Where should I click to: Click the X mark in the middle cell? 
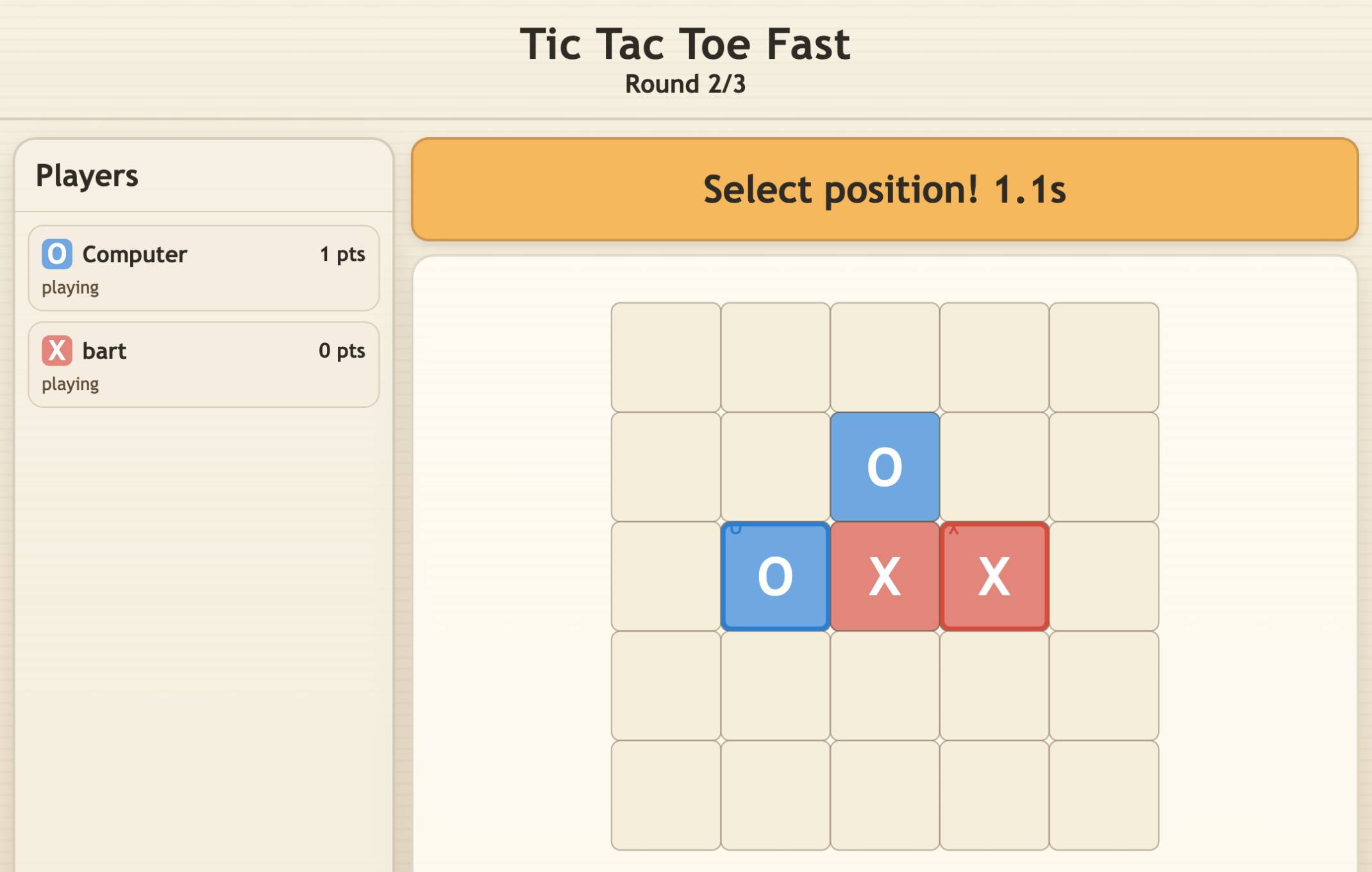pyautogui.click(x=885, y=574)
